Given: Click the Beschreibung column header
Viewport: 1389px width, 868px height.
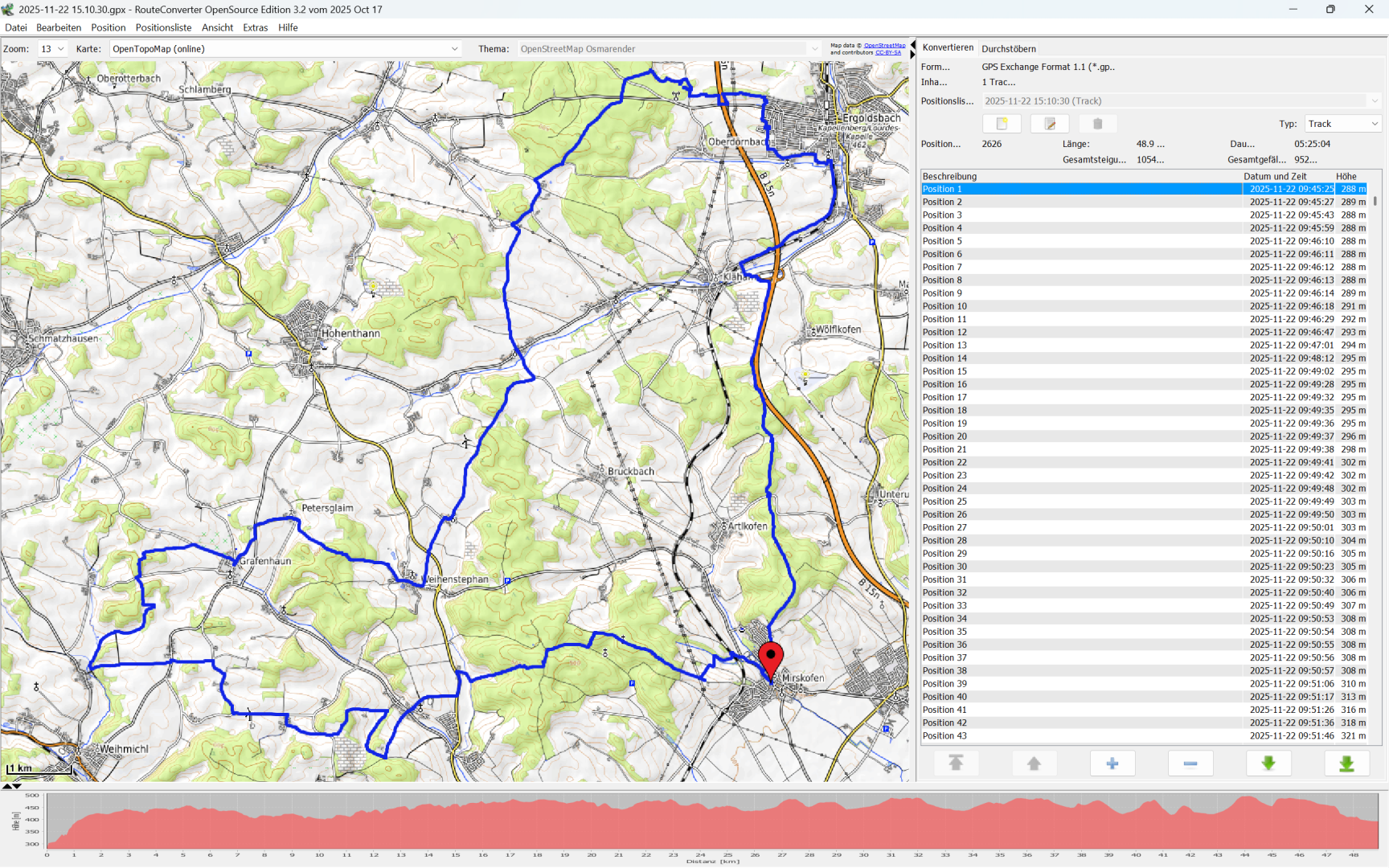Looking at the screenshot, I should pyautogui.click(x=950, y=176).
